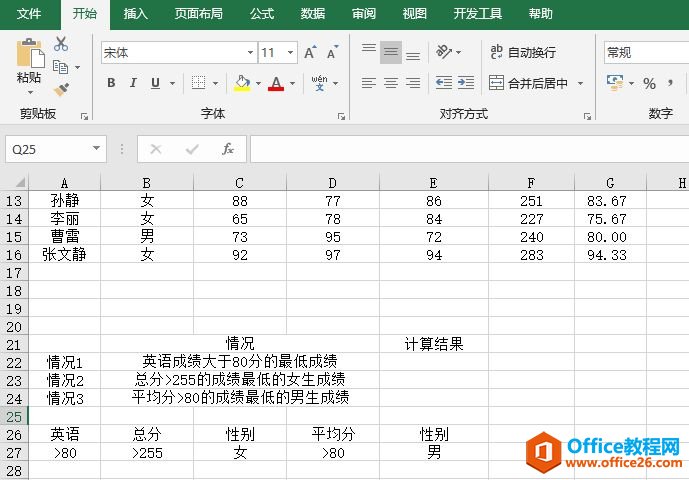Click the percent style icon

click(x=649, y=83)
